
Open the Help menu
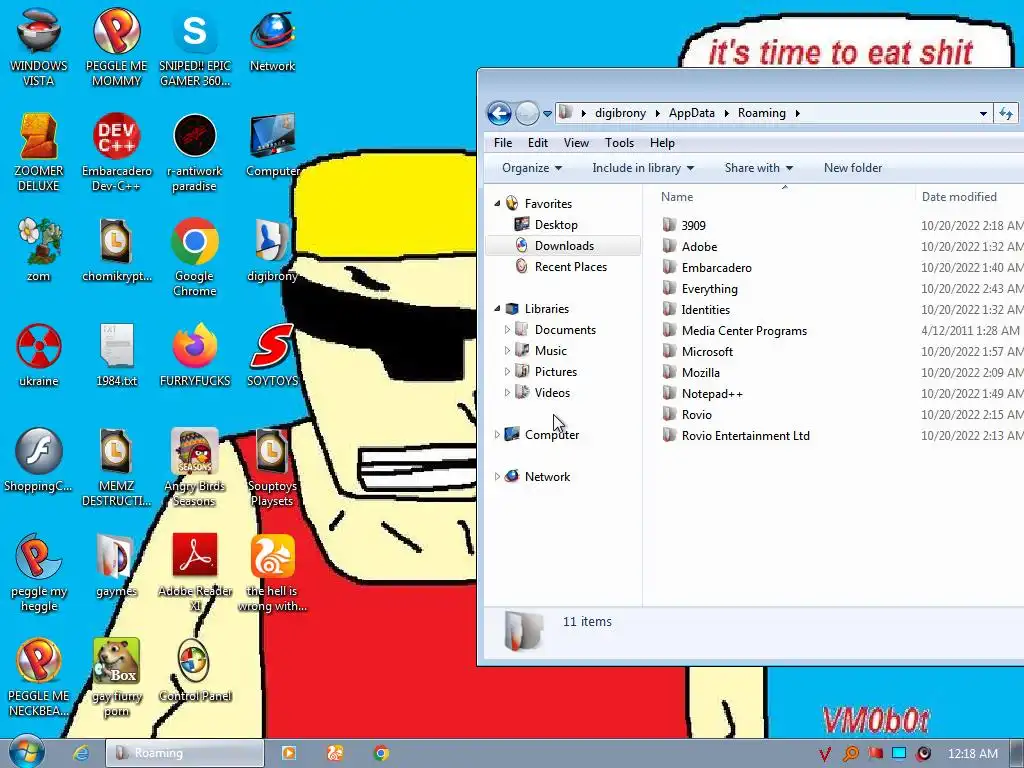[662, 142]
